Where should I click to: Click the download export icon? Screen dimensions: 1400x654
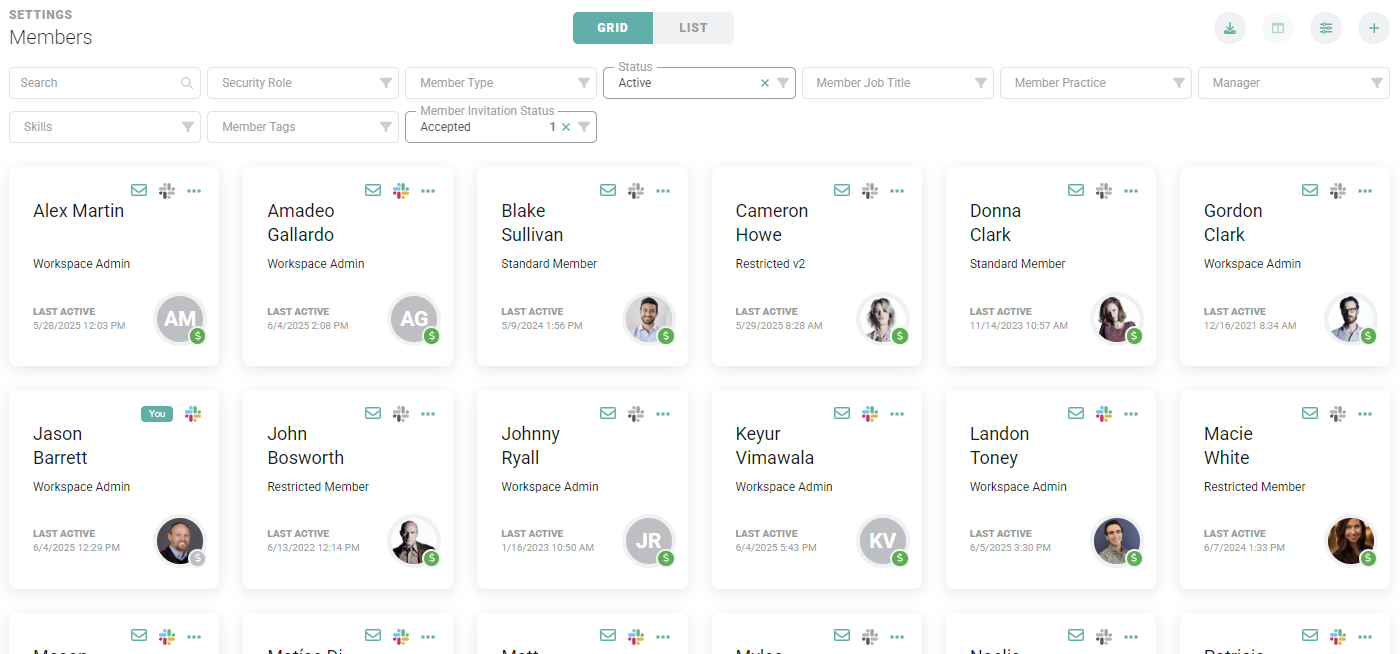click(1230, 28)
